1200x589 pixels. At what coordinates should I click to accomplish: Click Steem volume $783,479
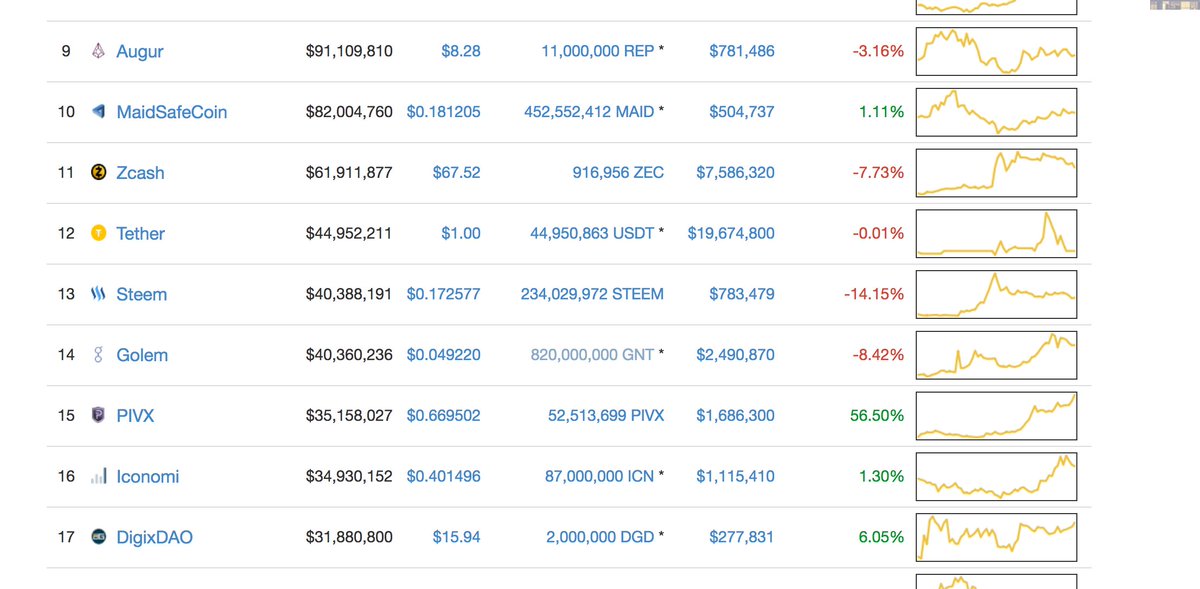tap(741, 294)
